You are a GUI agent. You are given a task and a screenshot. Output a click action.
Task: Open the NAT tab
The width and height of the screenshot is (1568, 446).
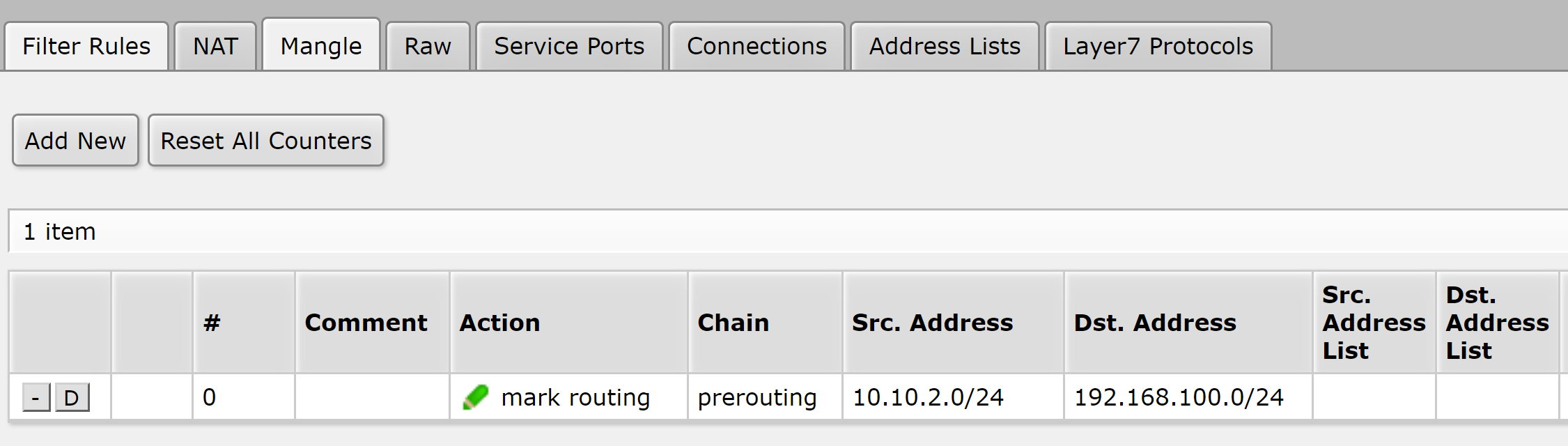215,47
